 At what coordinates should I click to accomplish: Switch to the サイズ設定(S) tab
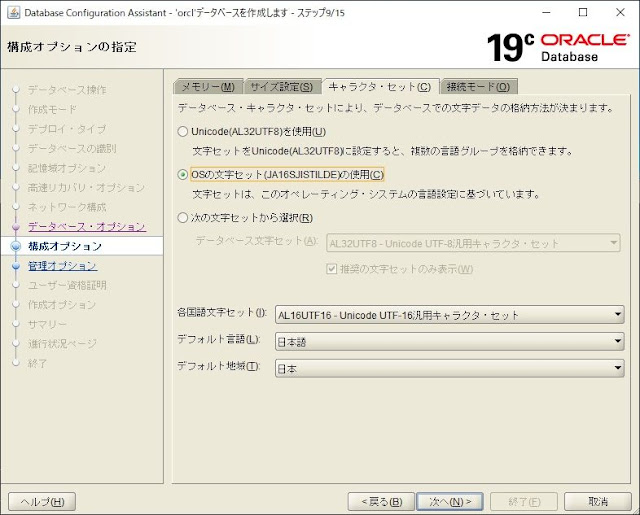tap(282, 87)
